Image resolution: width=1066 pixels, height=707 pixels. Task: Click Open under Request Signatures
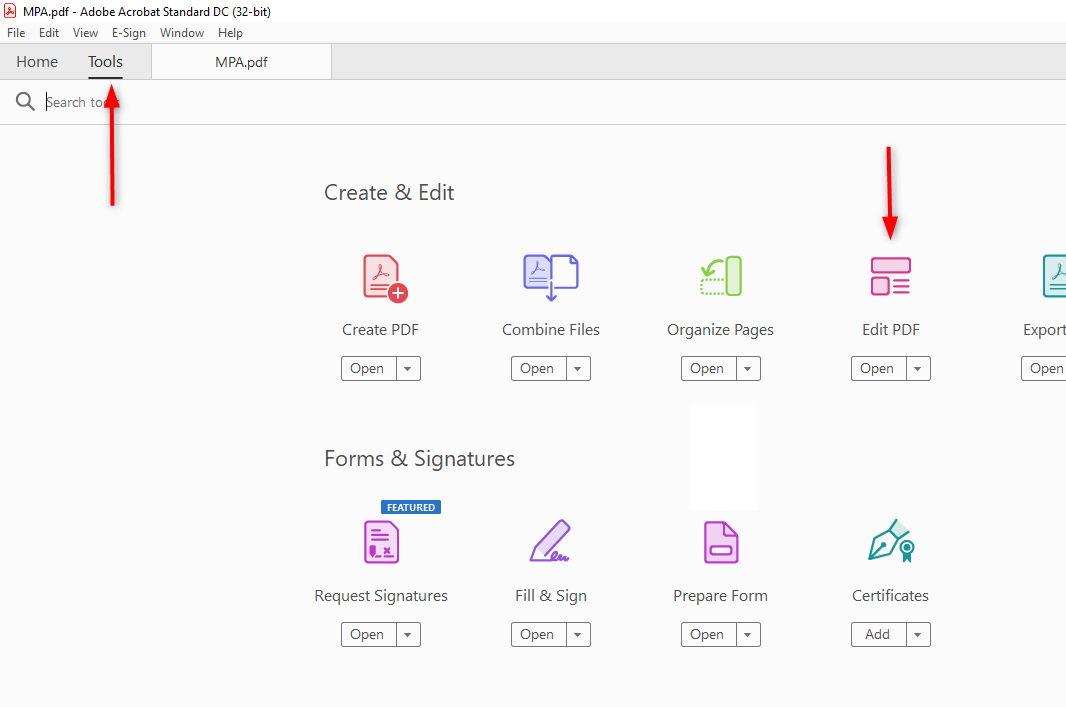[x=368, y=634]
